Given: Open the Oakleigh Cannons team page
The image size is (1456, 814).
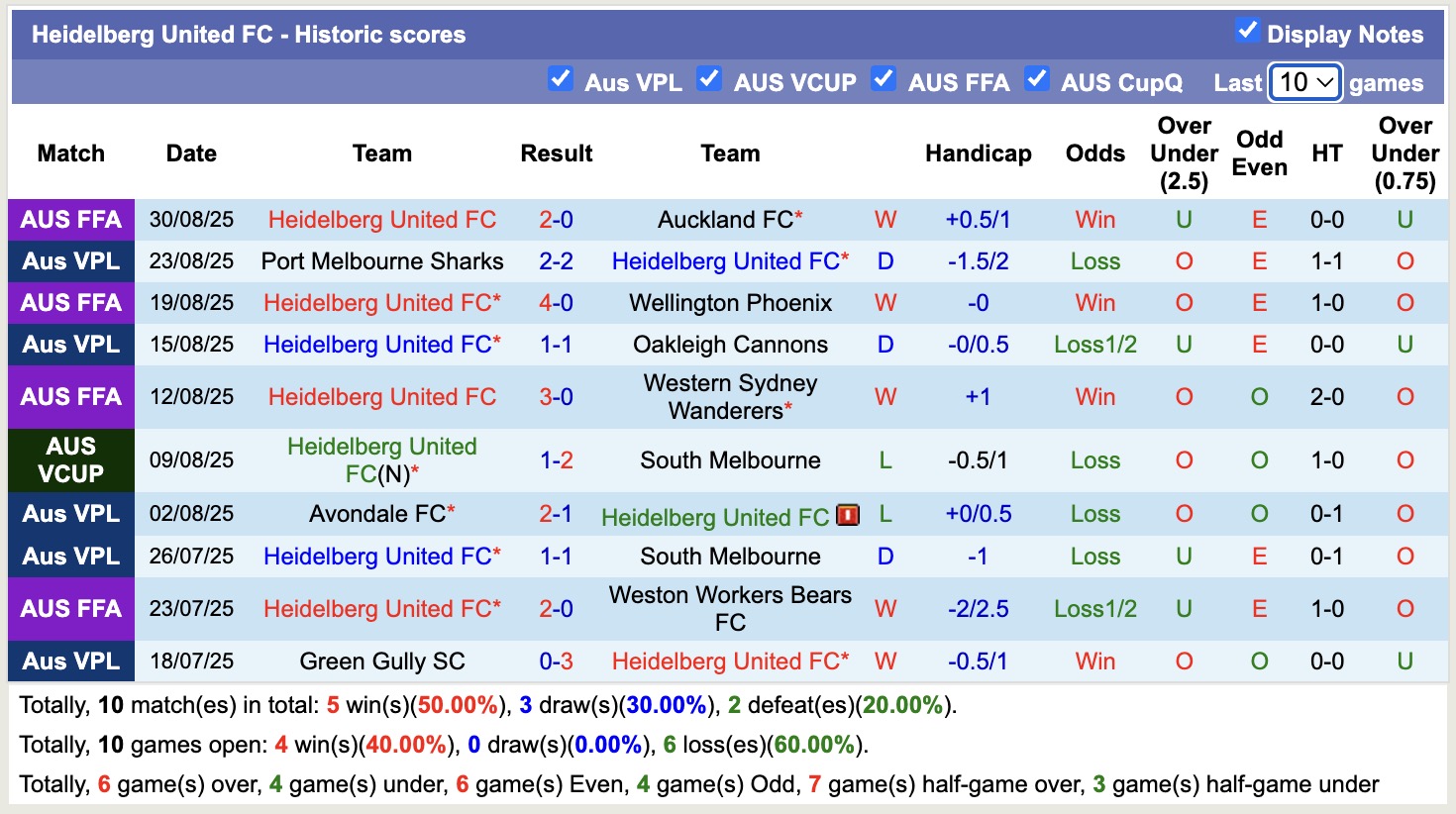Looking at the screenshot, I should [730, 345].
